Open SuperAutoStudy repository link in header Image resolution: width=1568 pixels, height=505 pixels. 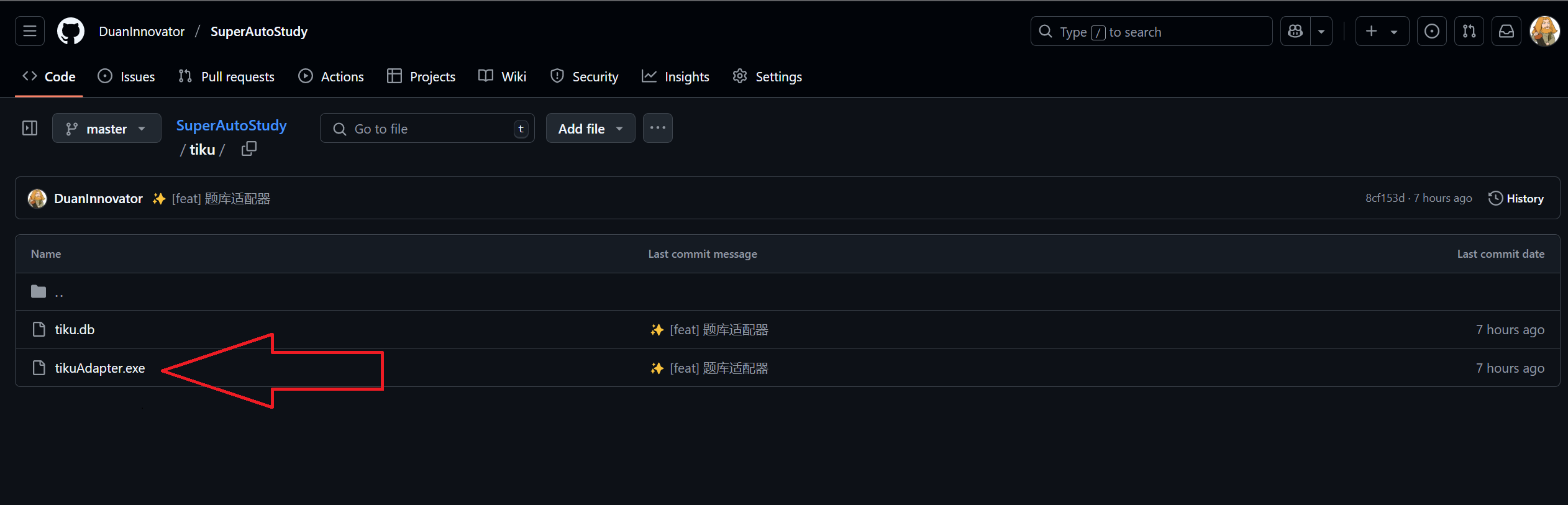[259, 32]
